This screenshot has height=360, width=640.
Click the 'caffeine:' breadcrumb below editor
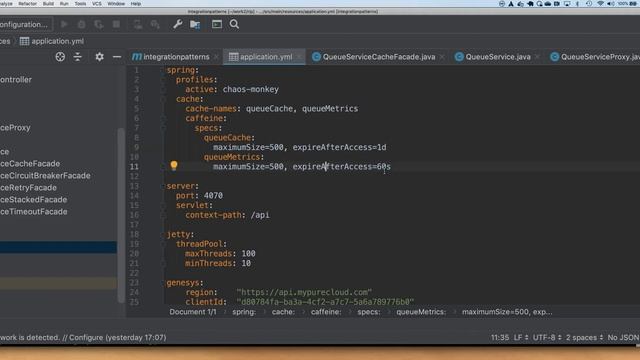click(x=326, y=312)
